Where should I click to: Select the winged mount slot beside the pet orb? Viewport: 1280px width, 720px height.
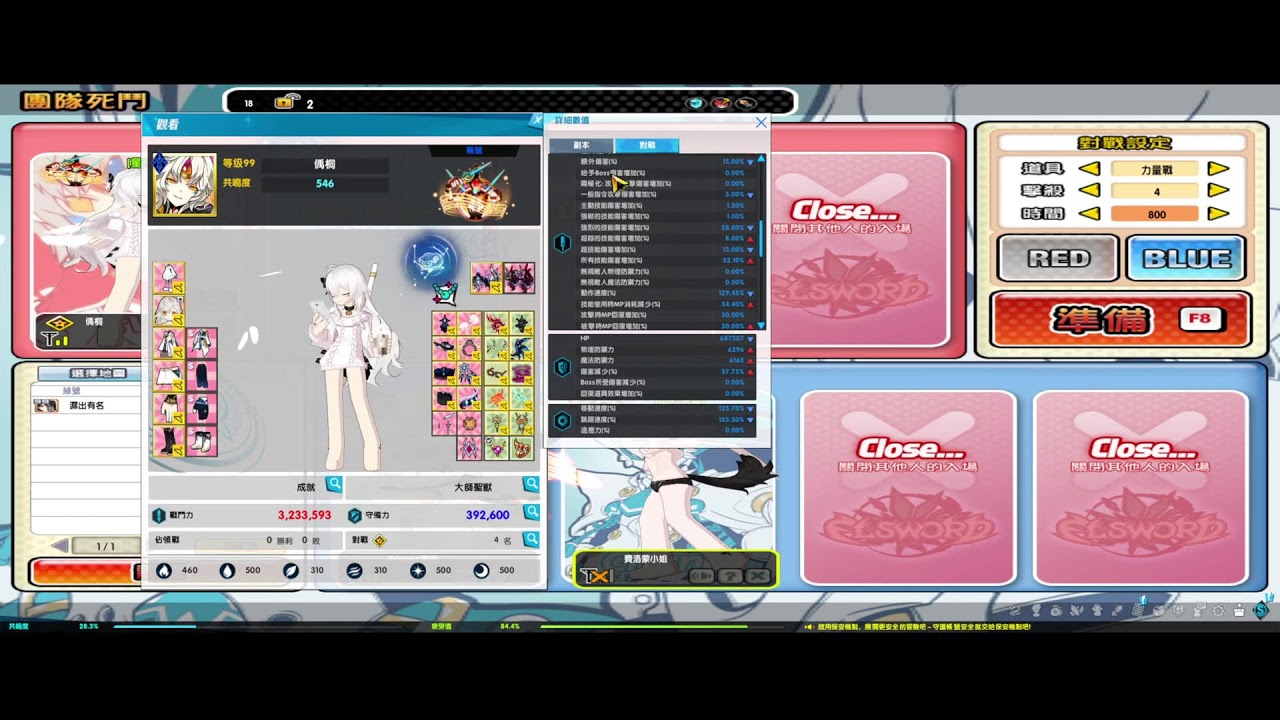[486, 278]
